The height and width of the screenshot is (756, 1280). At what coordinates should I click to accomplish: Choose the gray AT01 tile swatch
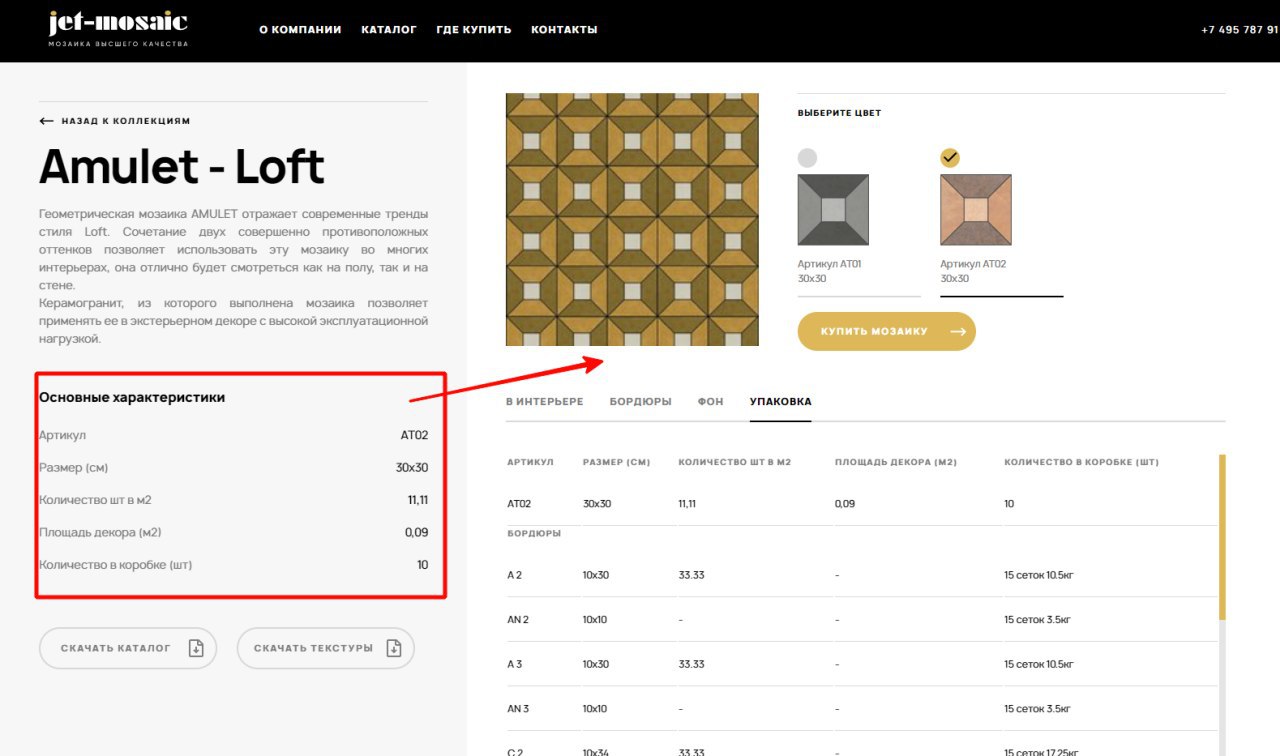[833, 210]
